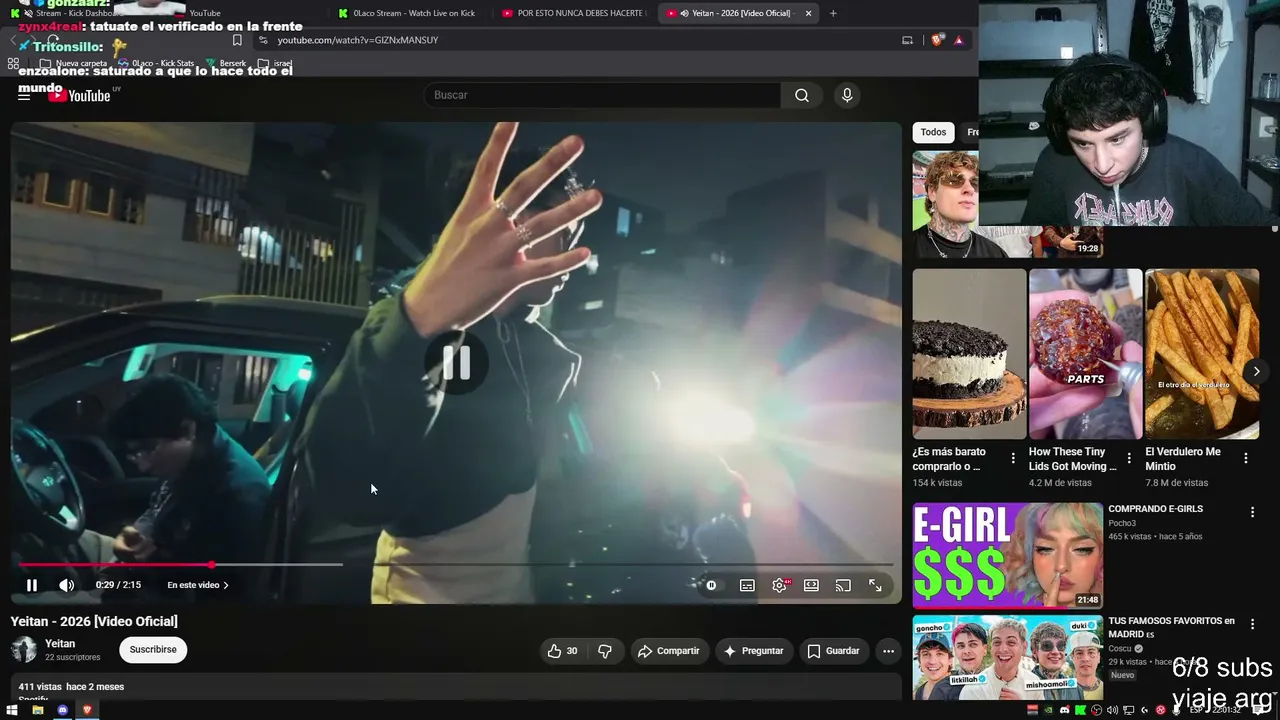Open File Explorer from the taskbar
Screen dimensions: 1280x720
[37, 710]
